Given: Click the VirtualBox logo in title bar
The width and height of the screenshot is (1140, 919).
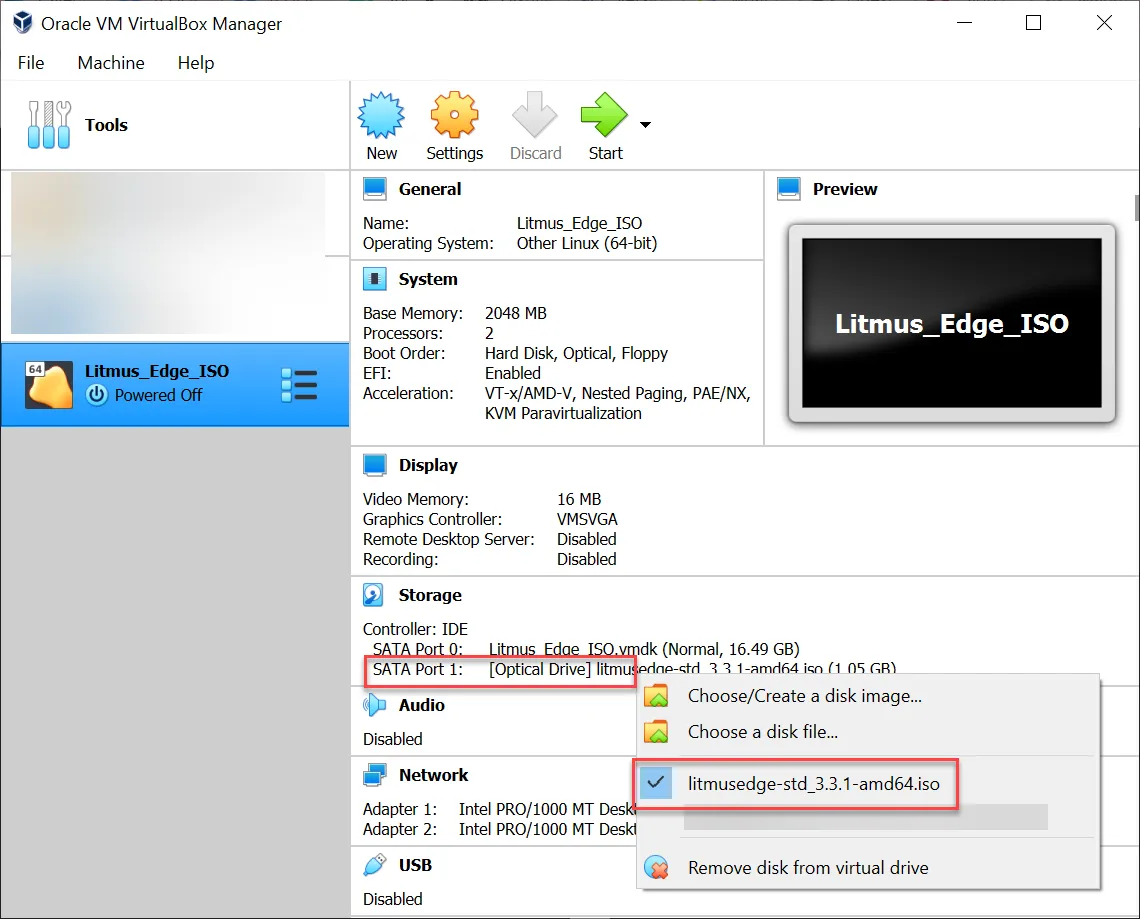Looking at the screenshot, I should point(23,23).
